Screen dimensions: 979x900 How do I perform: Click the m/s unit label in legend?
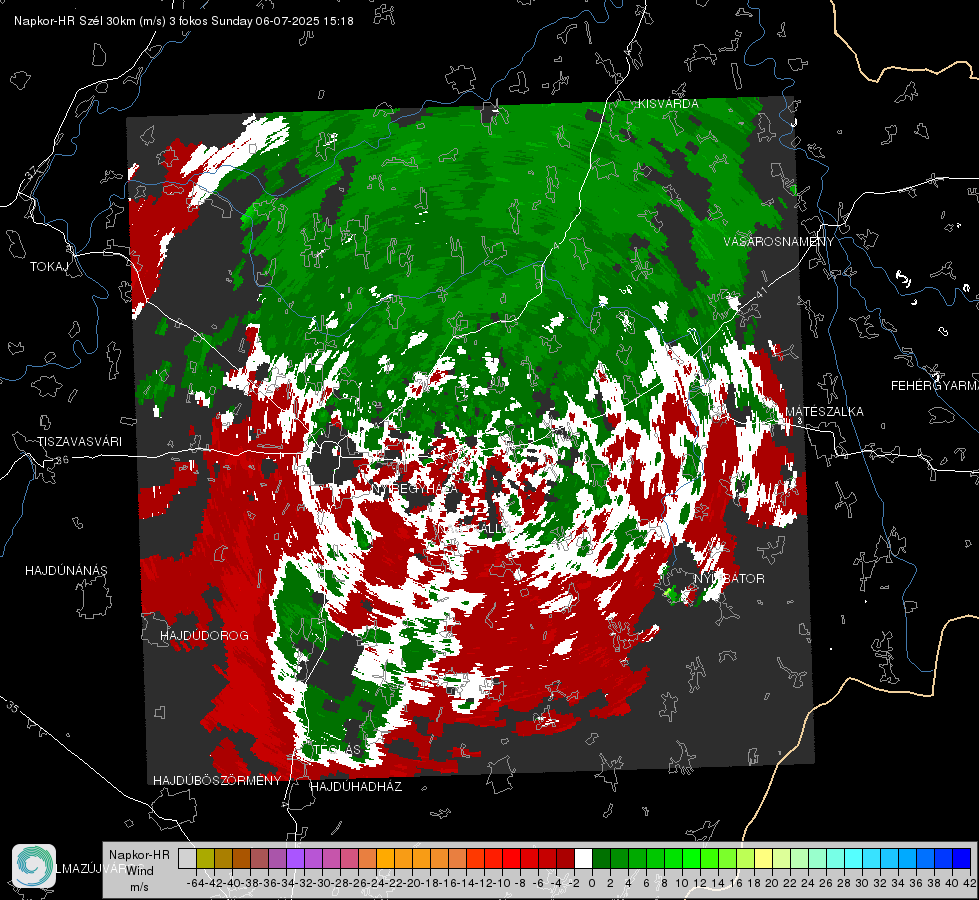(x=139, y=887)
